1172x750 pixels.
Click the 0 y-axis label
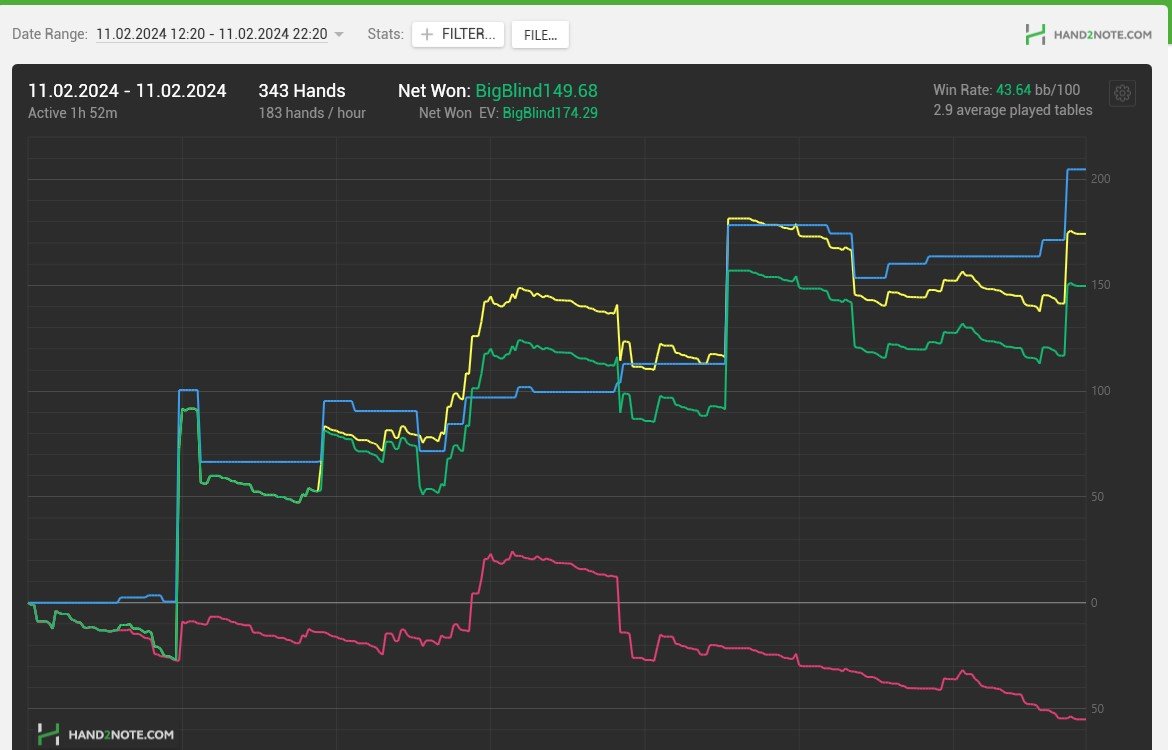[1094, 603]
